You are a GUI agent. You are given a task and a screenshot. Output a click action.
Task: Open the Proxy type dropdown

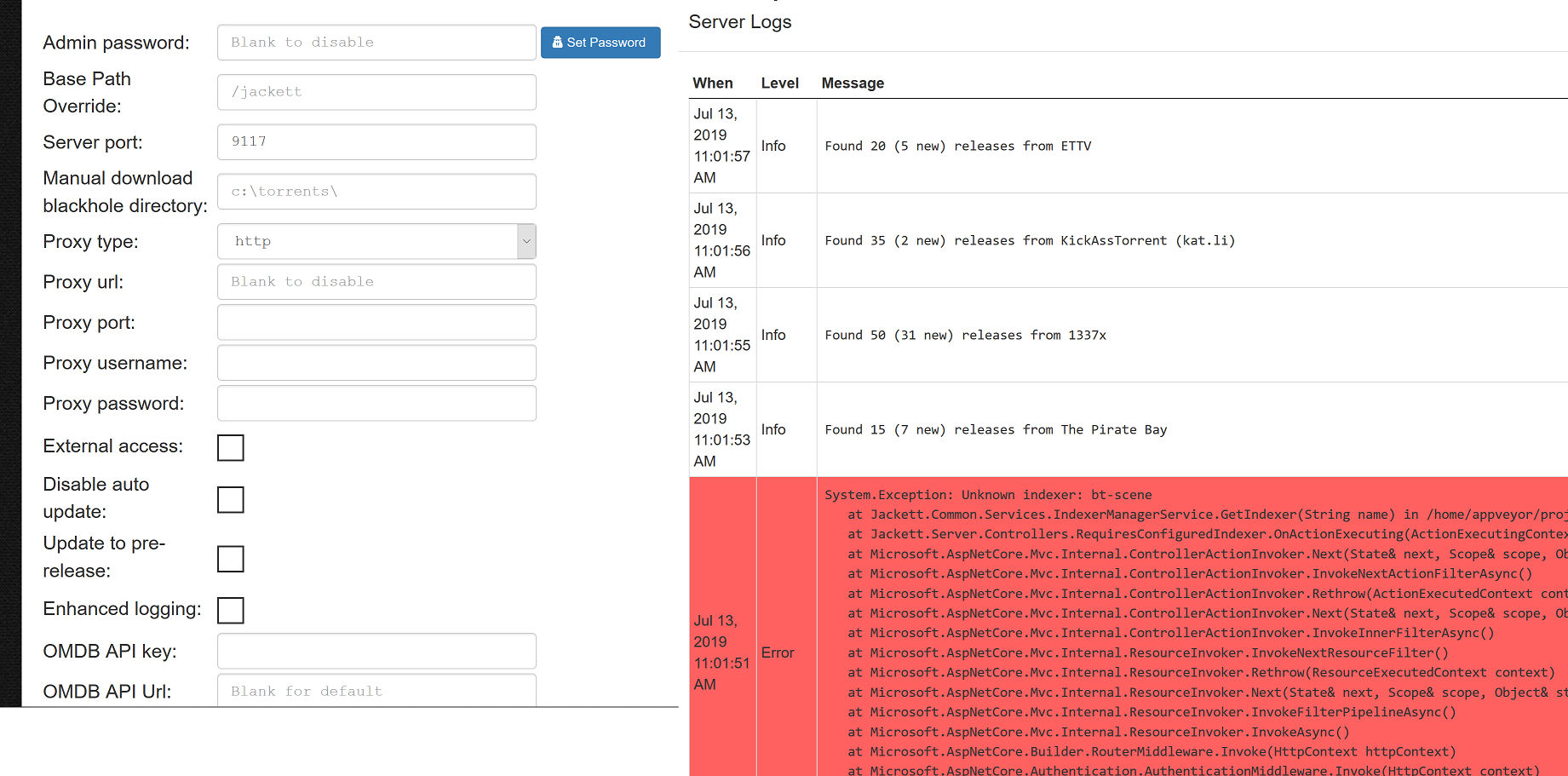click(526, 241)
